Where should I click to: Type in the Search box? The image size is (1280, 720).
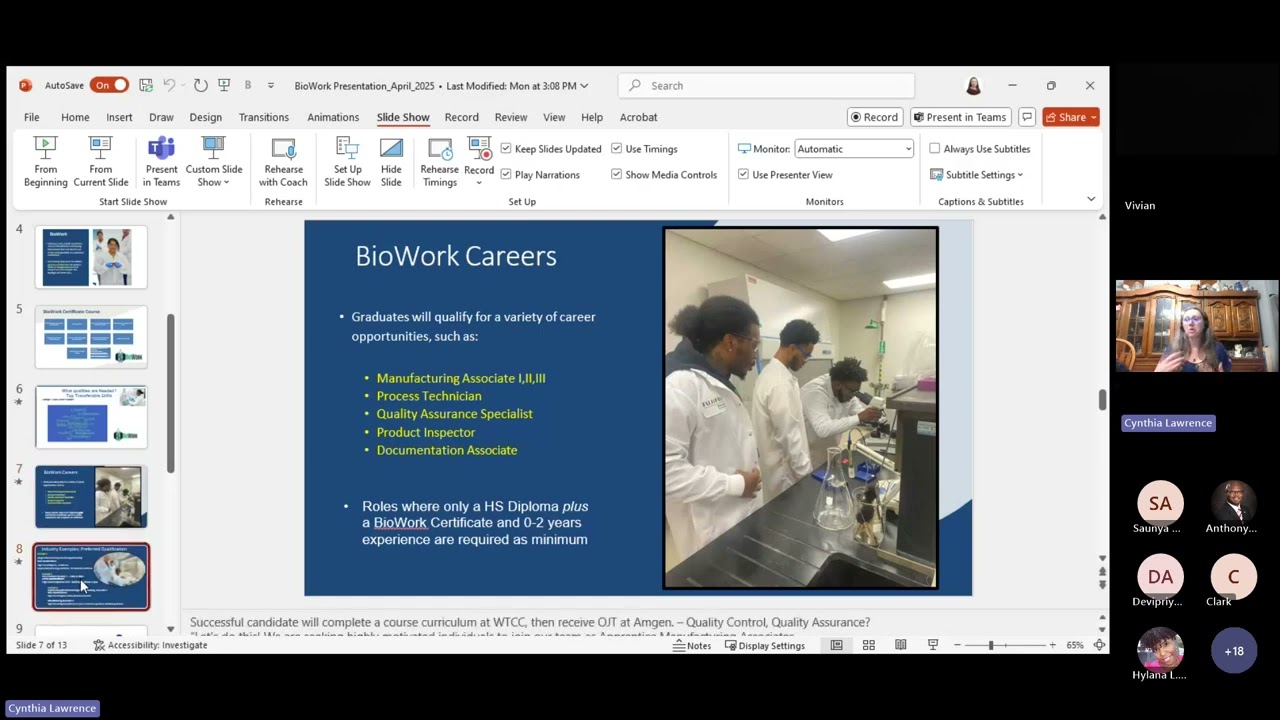(x=766, y=86)
